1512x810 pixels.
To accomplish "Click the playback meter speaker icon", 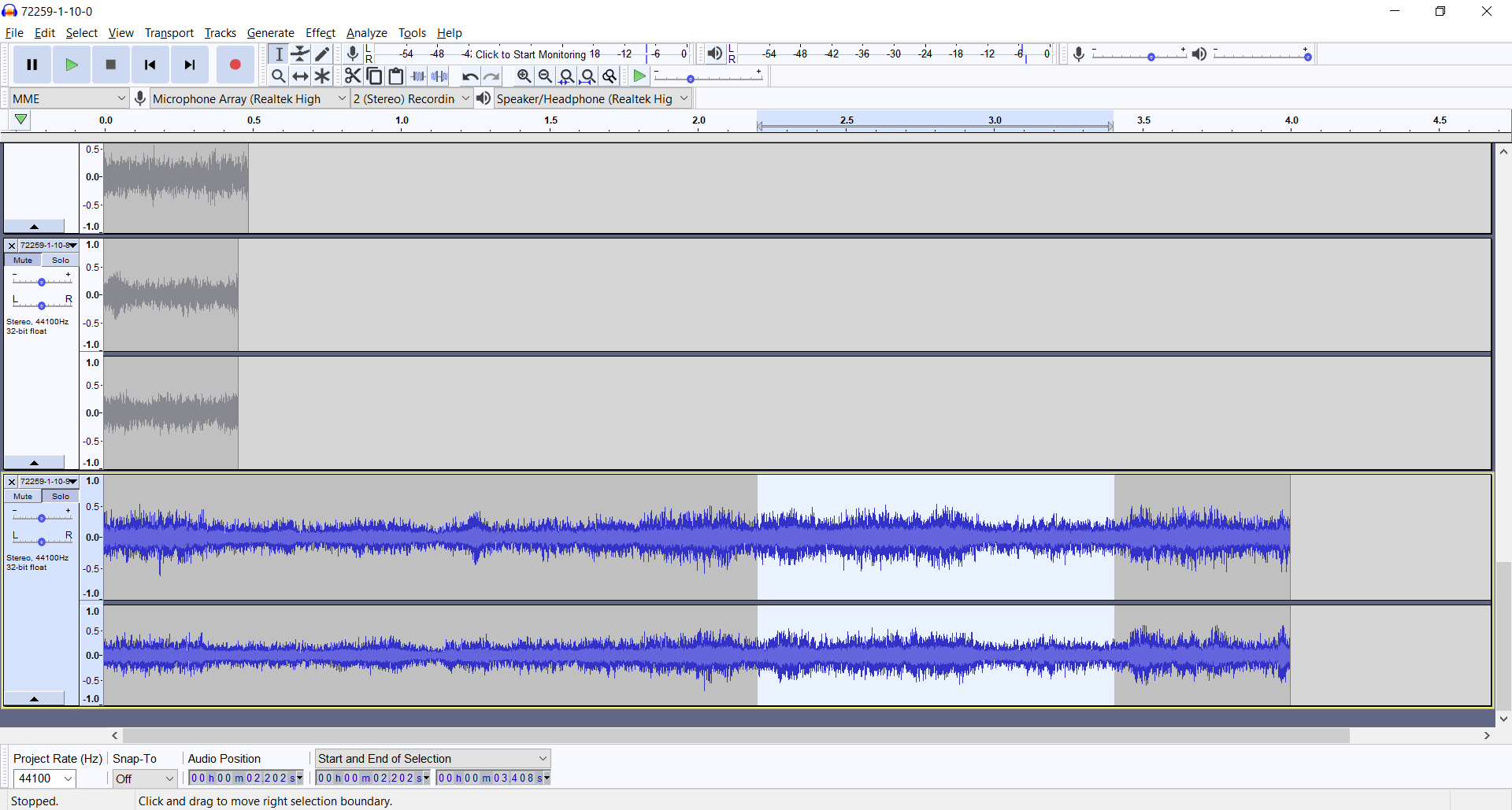I will tap(714, 54).
